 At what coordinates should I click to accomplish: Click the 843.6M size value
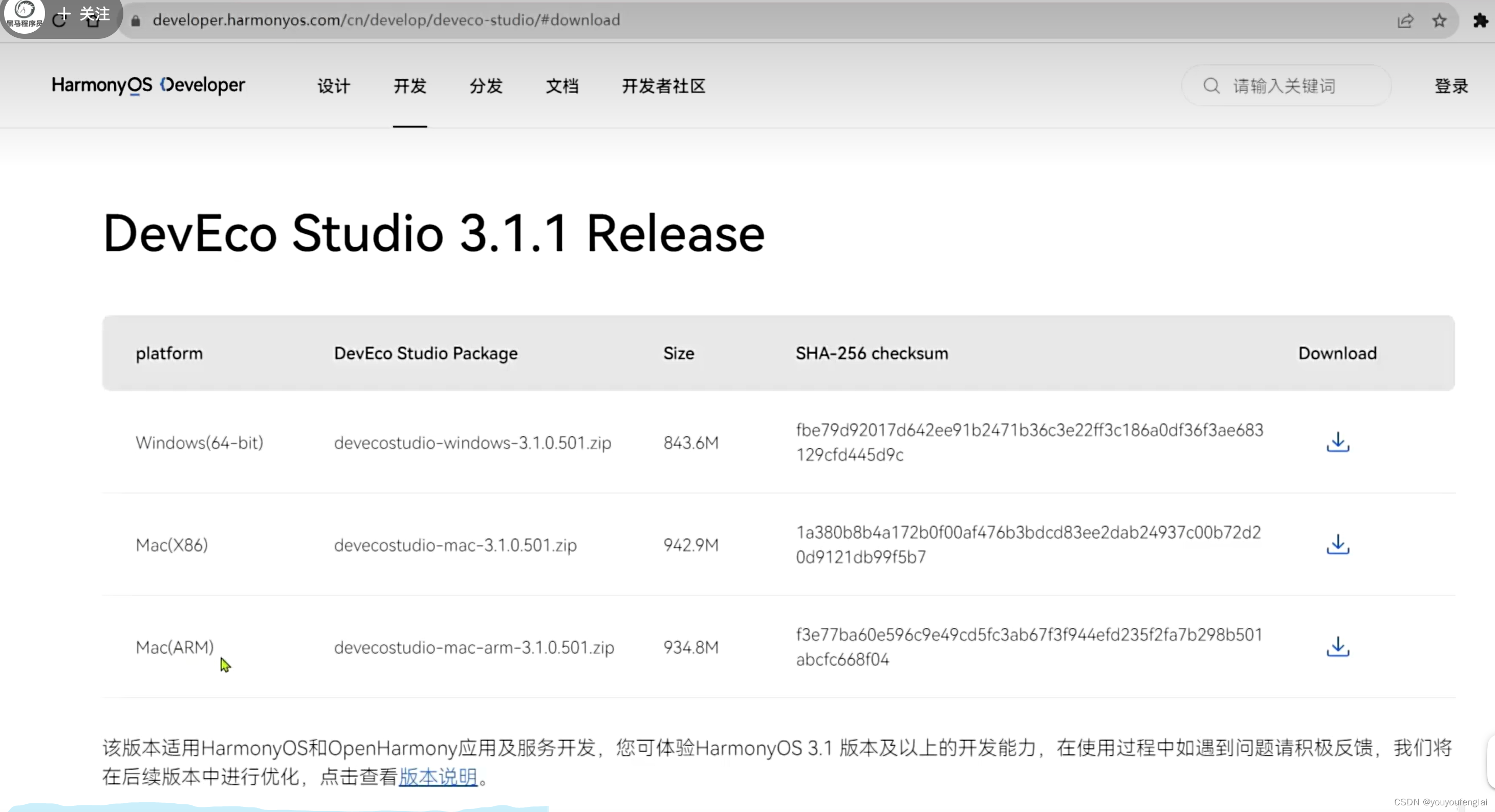(690, 443)
